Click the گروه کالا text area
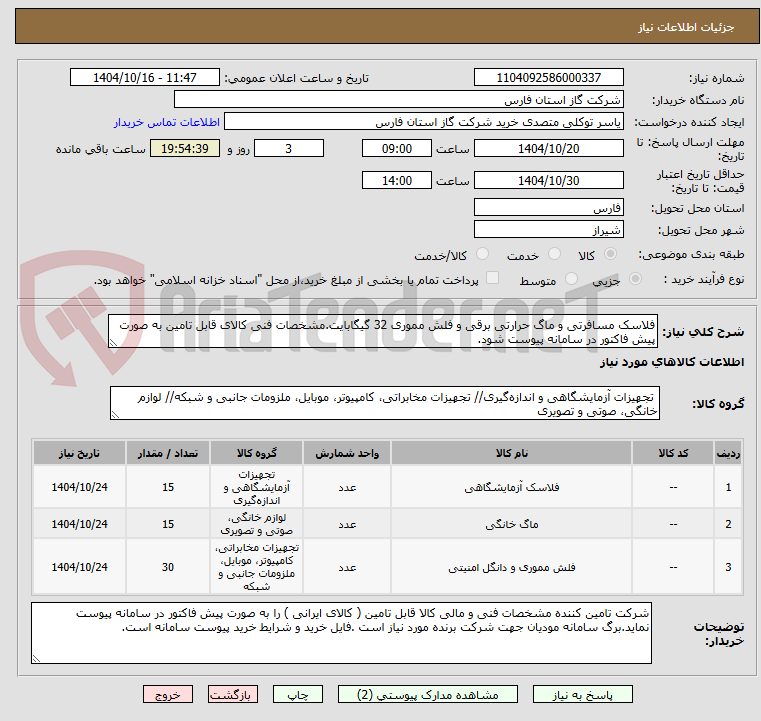The width and height of the screenshot is (761, 721). 384,404
